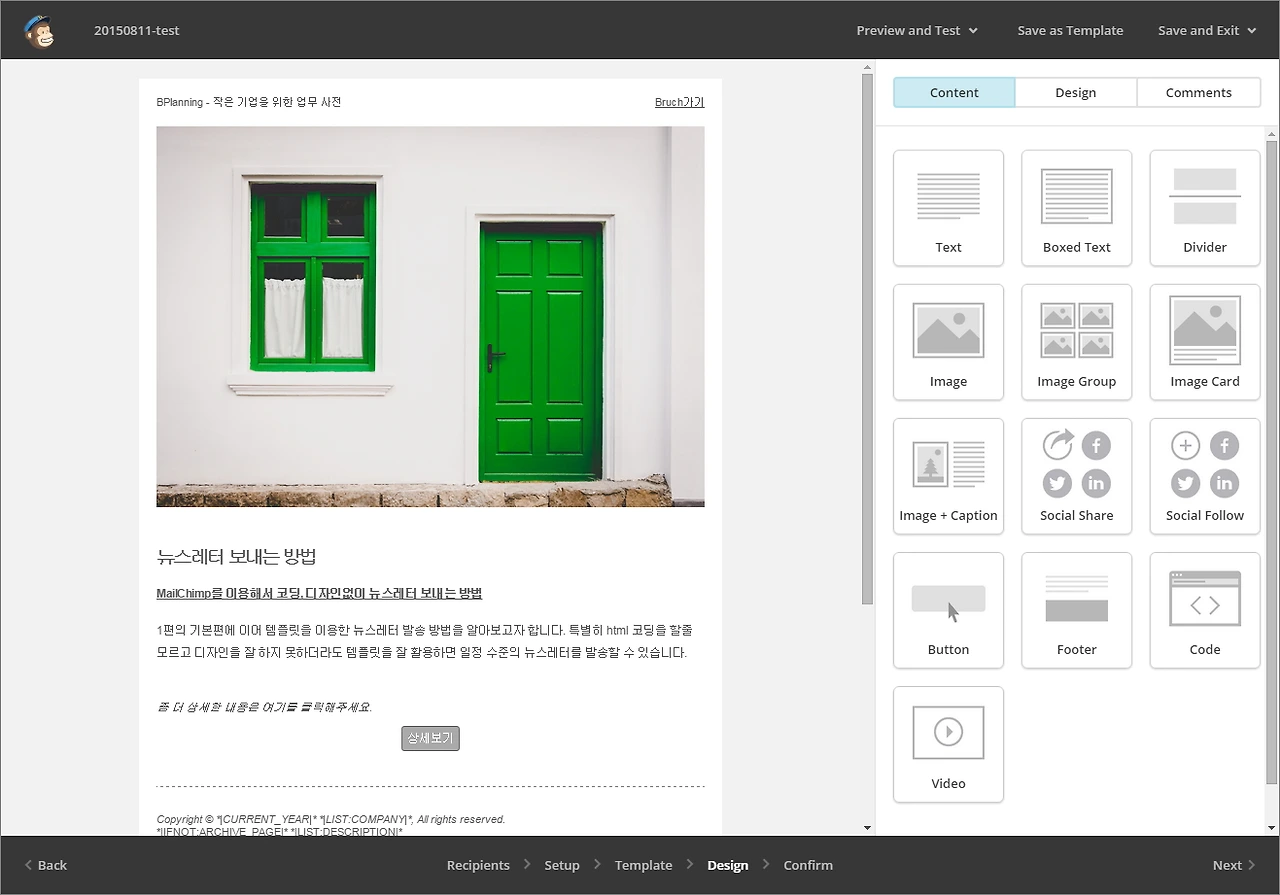Insert a Video content block
The image size is (1280, 895).
(948, 744)
